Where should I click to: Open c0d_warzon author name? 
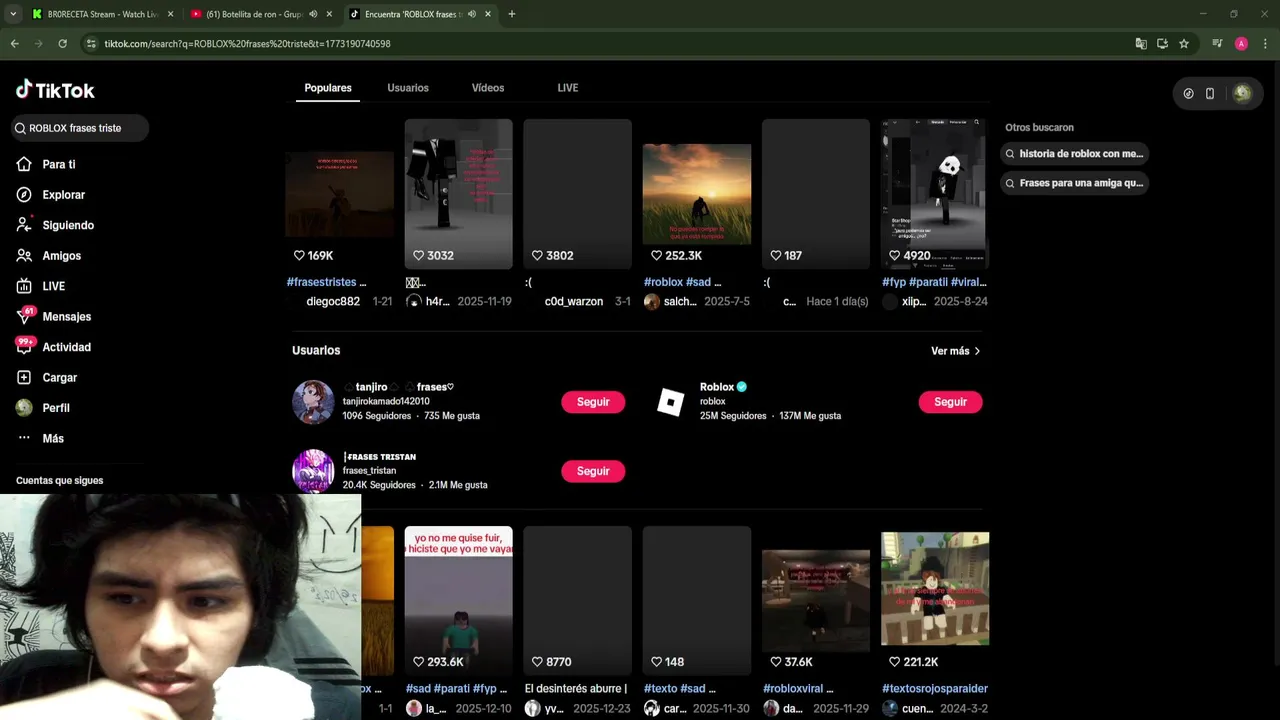[x=574, y=302]
